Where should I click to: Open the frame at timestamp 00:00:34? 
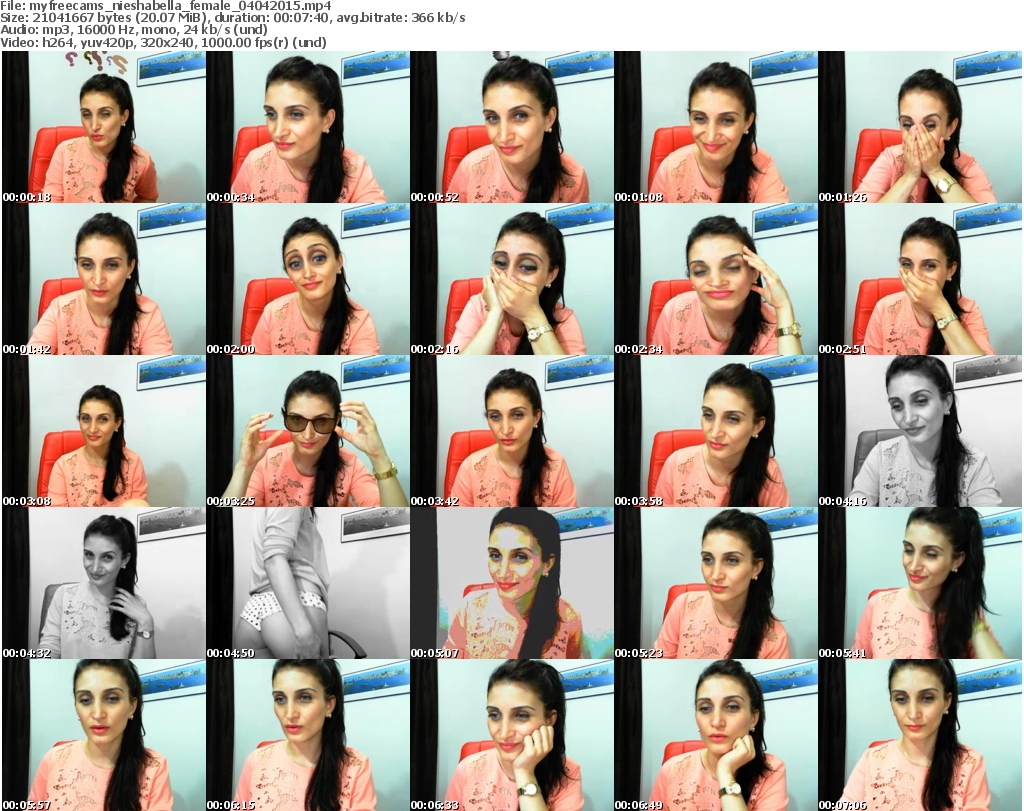[x=308, y=127]
